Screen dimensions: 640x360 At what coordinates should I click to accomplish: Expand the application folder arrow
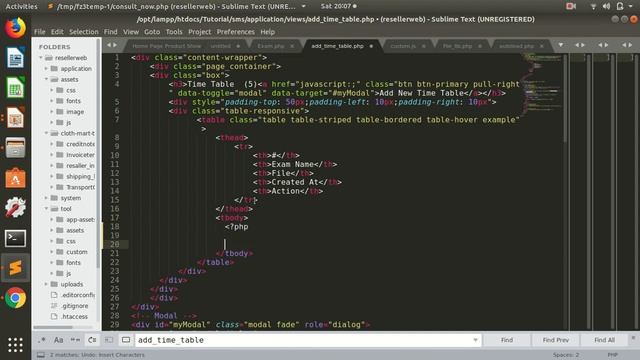[x=46, y=69]
